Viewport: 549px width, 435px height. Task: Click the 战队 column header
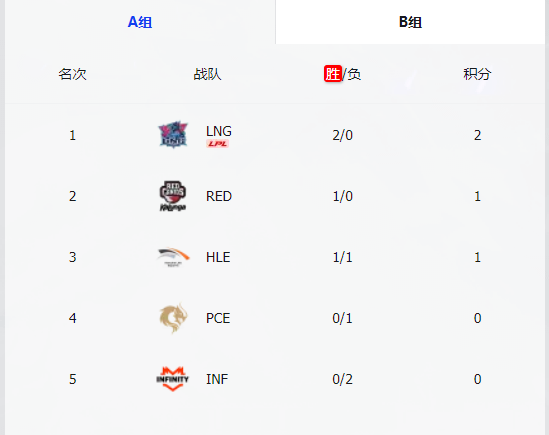point(207,74)
